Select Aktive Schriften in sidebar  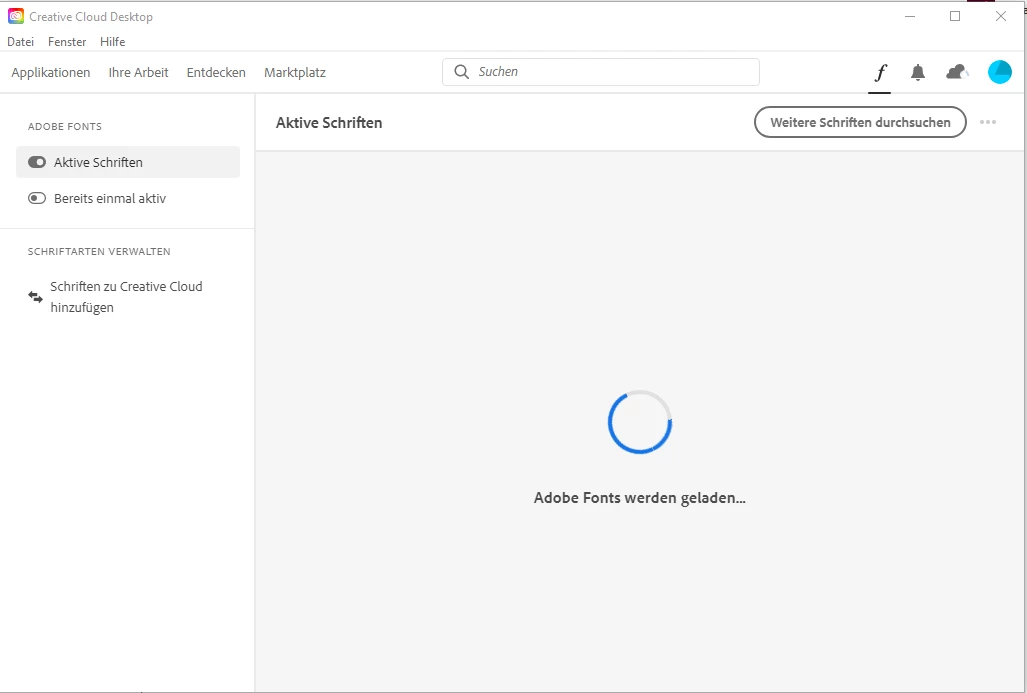(x=128, y=162)
